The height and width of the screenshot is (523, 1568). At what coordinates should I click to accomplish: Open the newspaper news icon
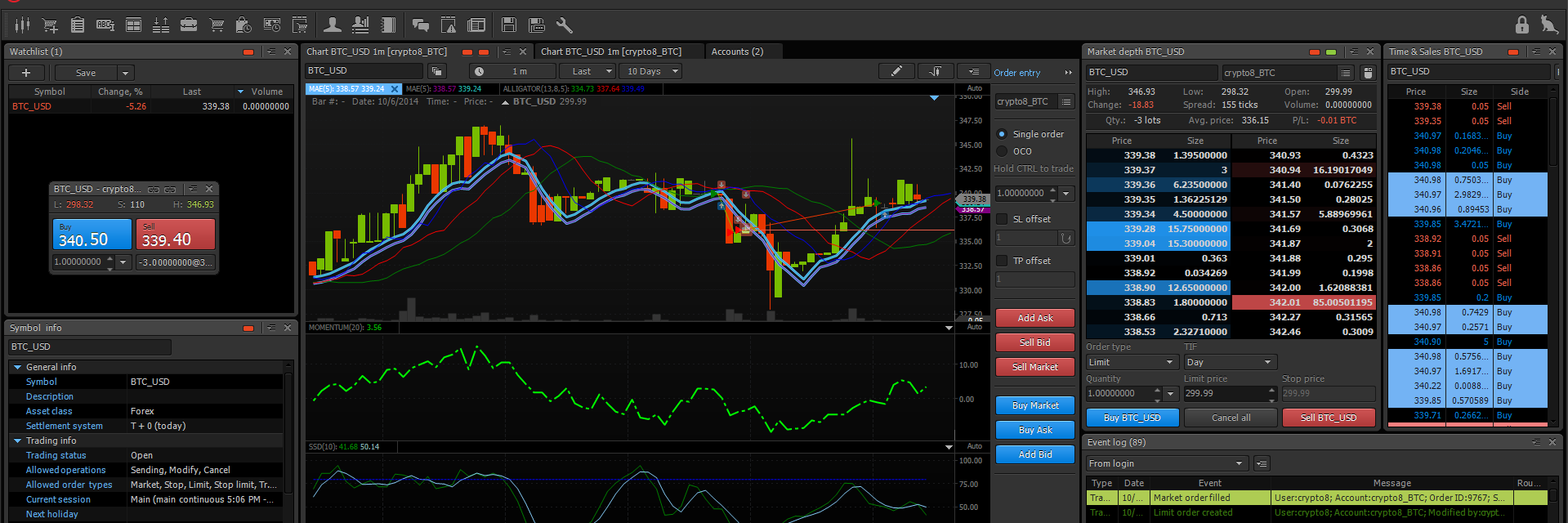(476, 25)
